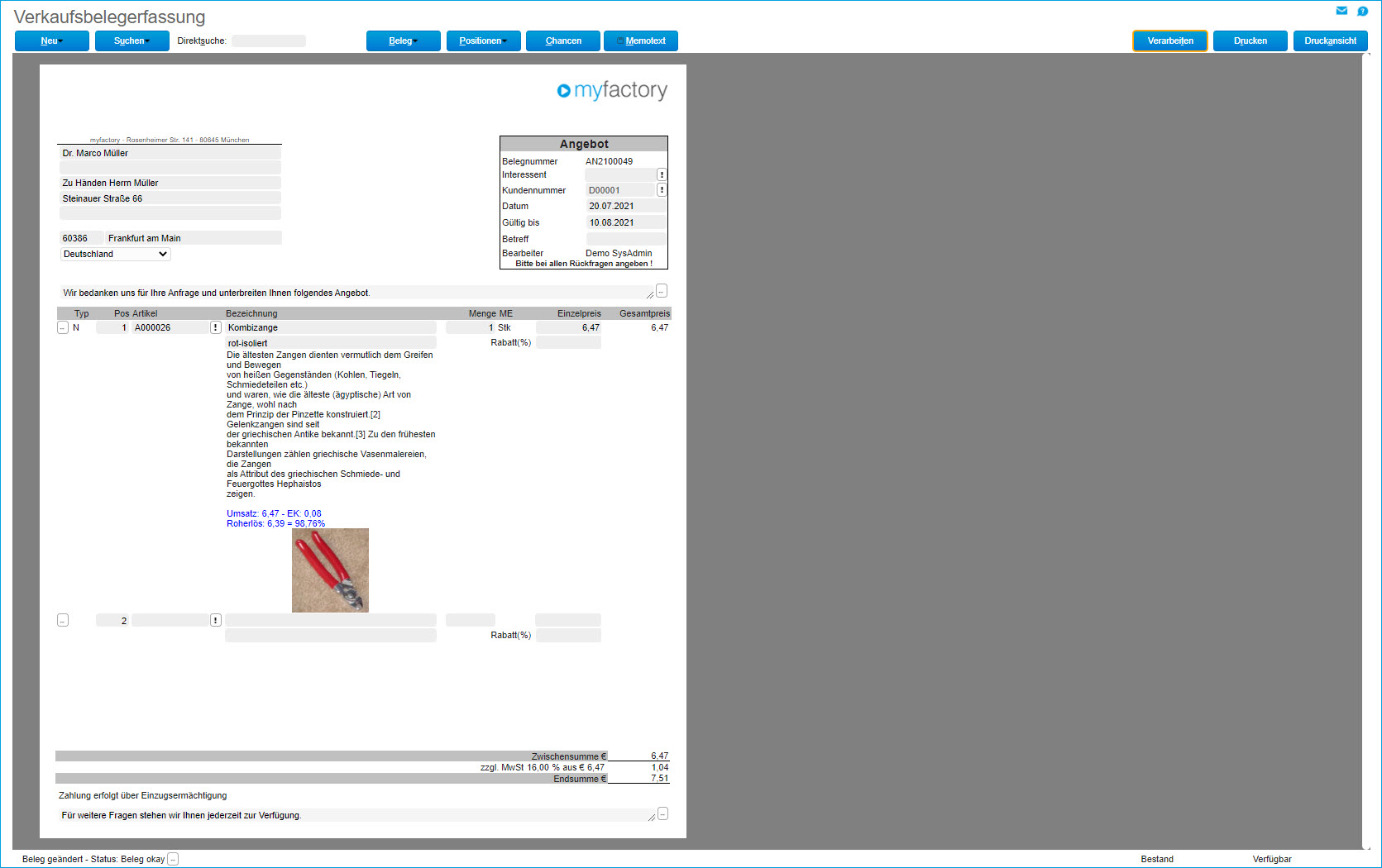This screenshot has height=868, width=1382.
Task: Click the Bezeichnung field of position 2
Action: [x=331, y=620]
